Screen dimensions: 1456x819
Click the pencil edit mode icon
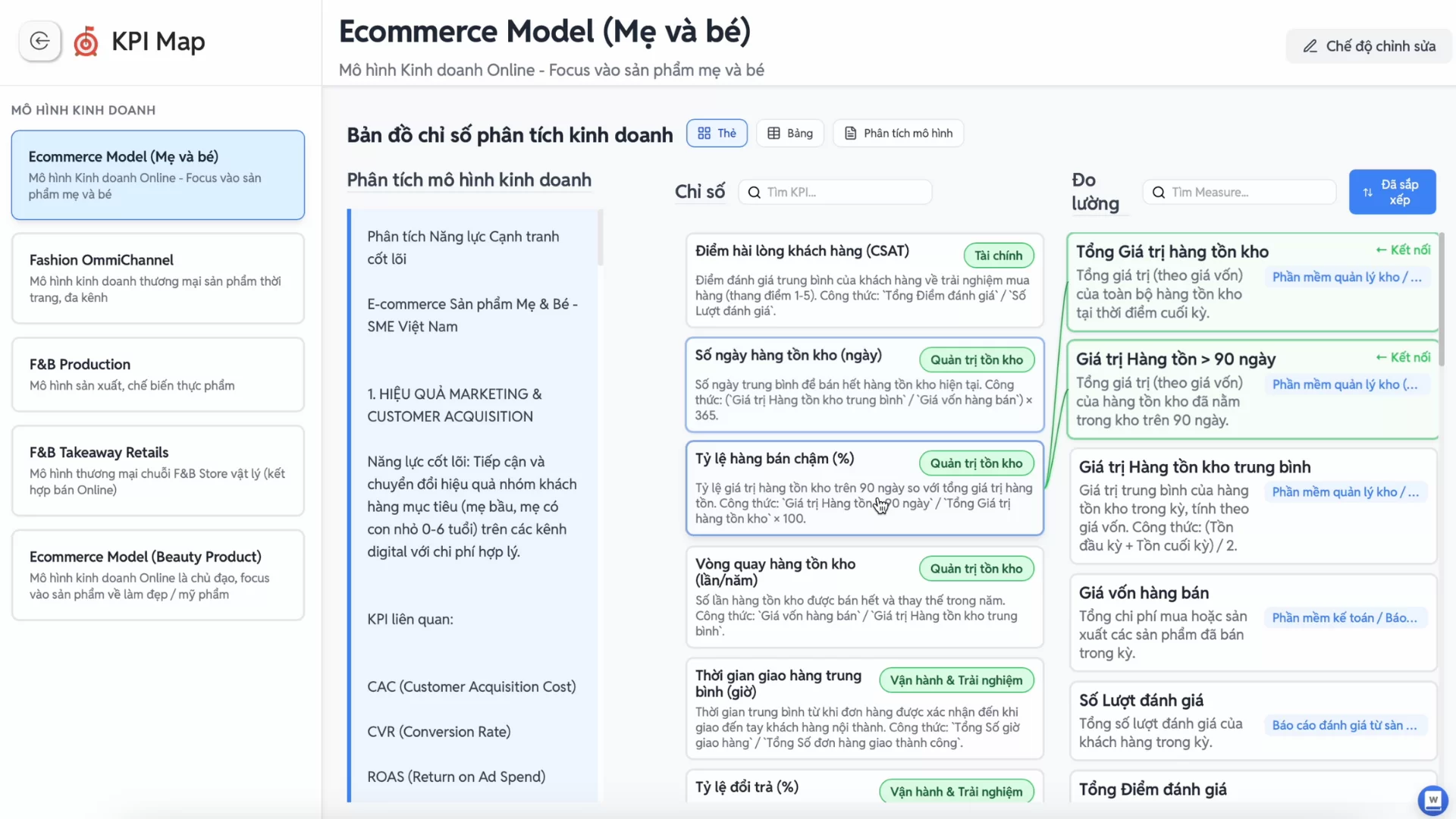tap(1310, 46)
